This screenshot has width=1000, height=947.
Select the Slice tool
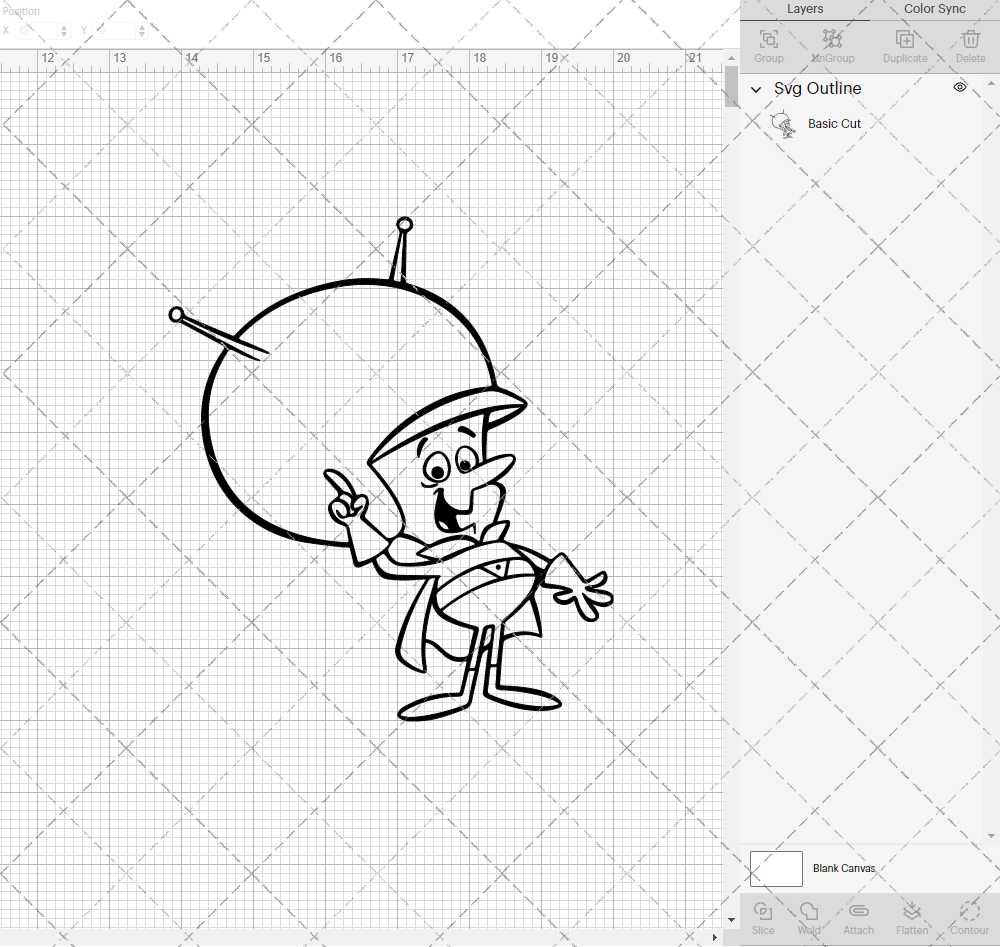[763, 918]
